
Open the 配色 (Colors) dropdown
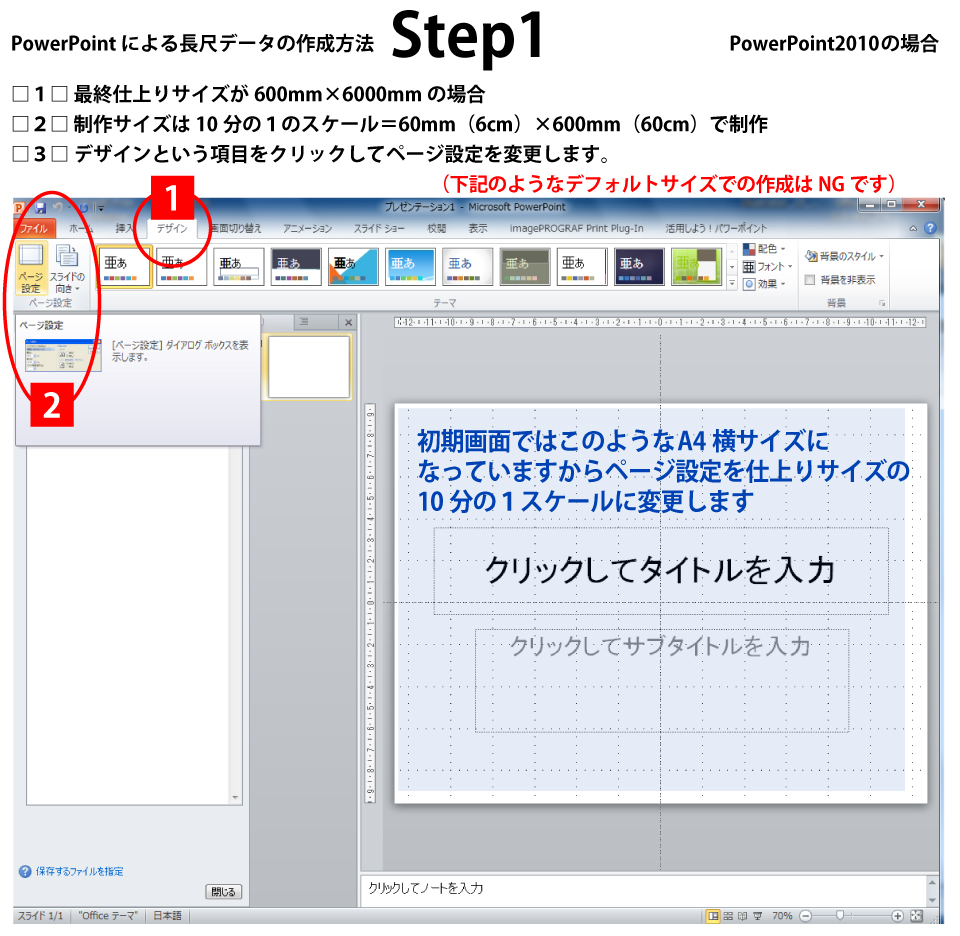(765, 249)
